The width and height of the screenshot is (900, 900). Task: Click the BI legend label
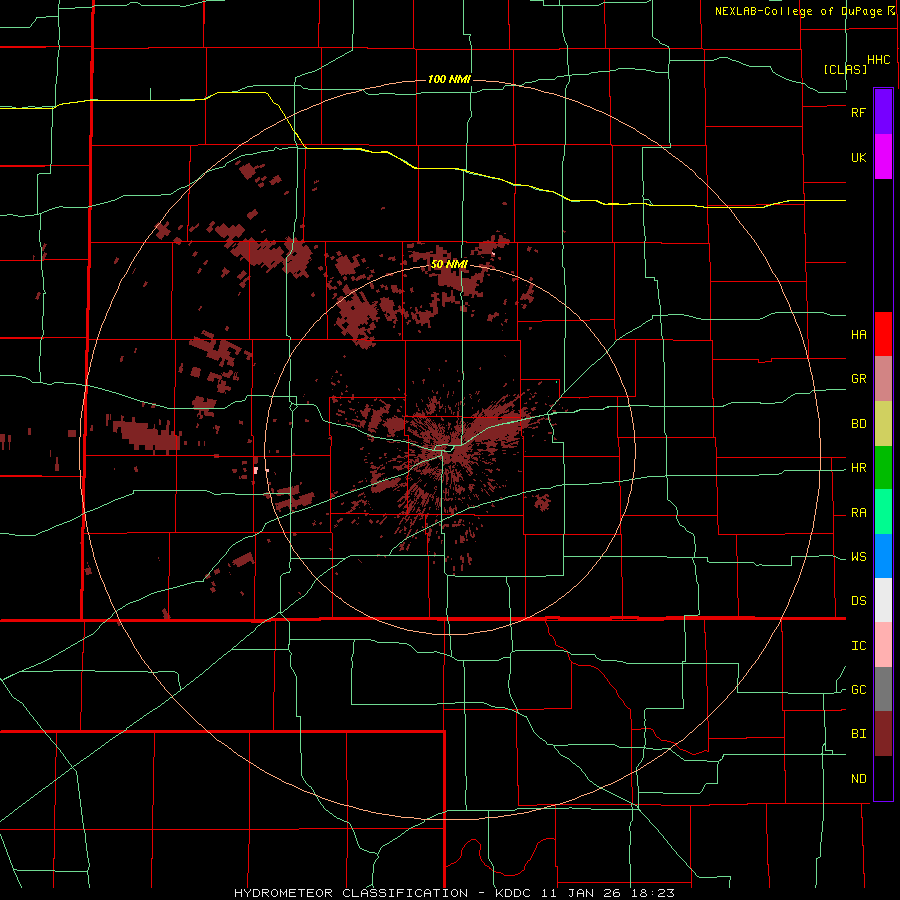pos(858,734)
